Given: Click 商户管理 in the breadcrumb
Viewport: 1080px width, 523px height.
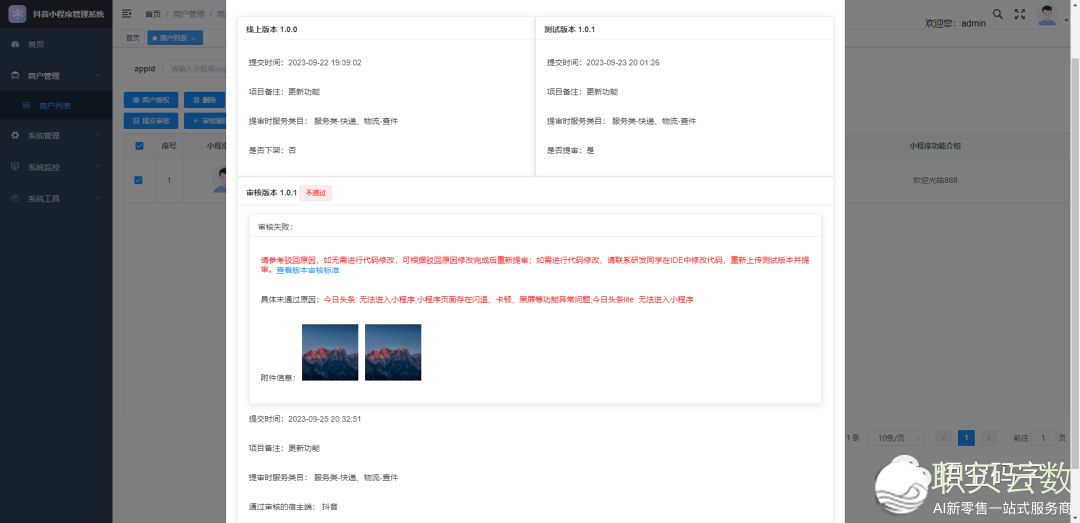Looking at the screenshot, I should (188, 14).
